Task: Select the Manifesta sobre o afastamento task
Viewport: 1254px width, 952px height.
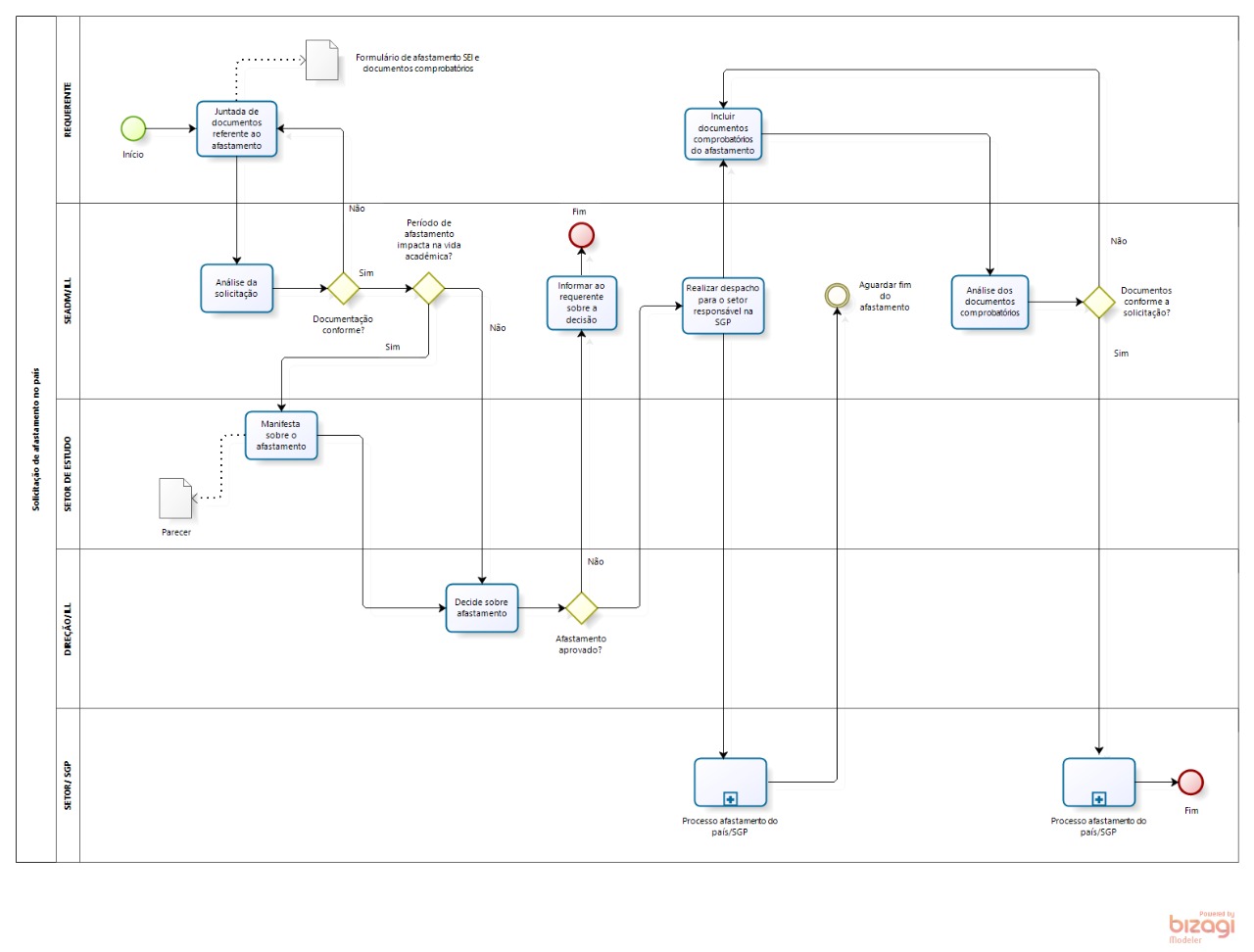Action: click(281, 435)
